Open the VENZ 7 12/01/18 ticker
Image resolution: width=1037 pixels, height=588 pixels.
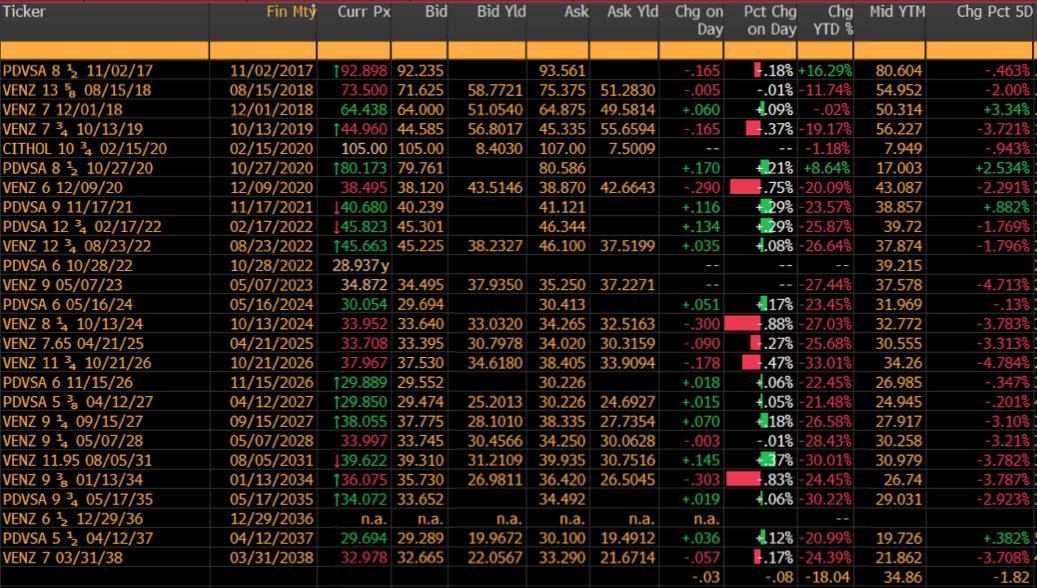[62, 110]
